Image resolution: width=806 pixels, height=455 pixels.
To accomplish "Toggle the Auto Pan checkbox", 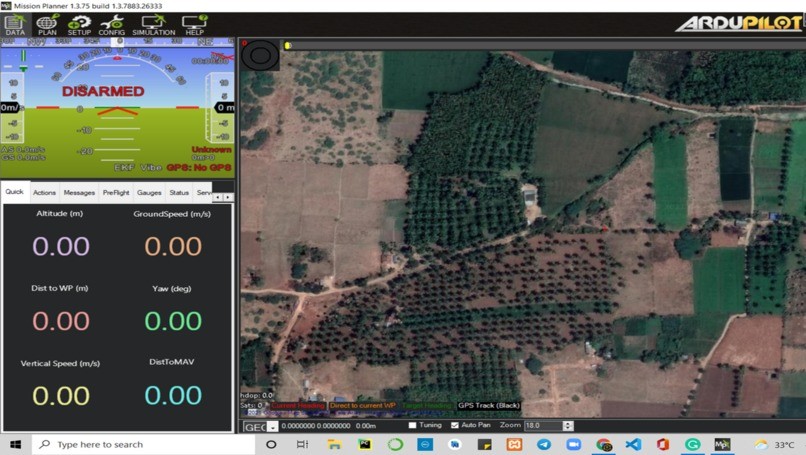I will tap(454, 425).
